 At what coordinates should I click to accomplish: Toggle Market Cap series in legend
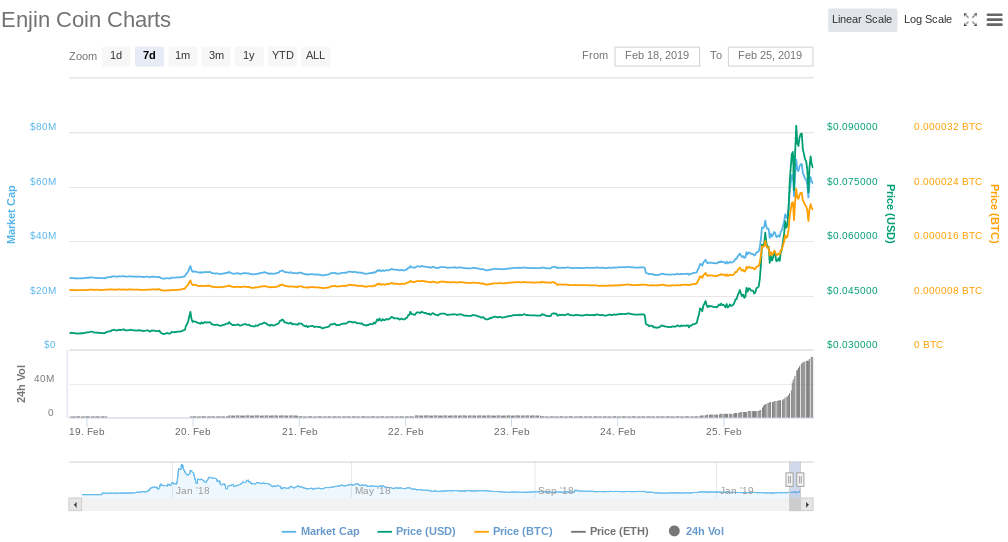(x=321, y=531)
